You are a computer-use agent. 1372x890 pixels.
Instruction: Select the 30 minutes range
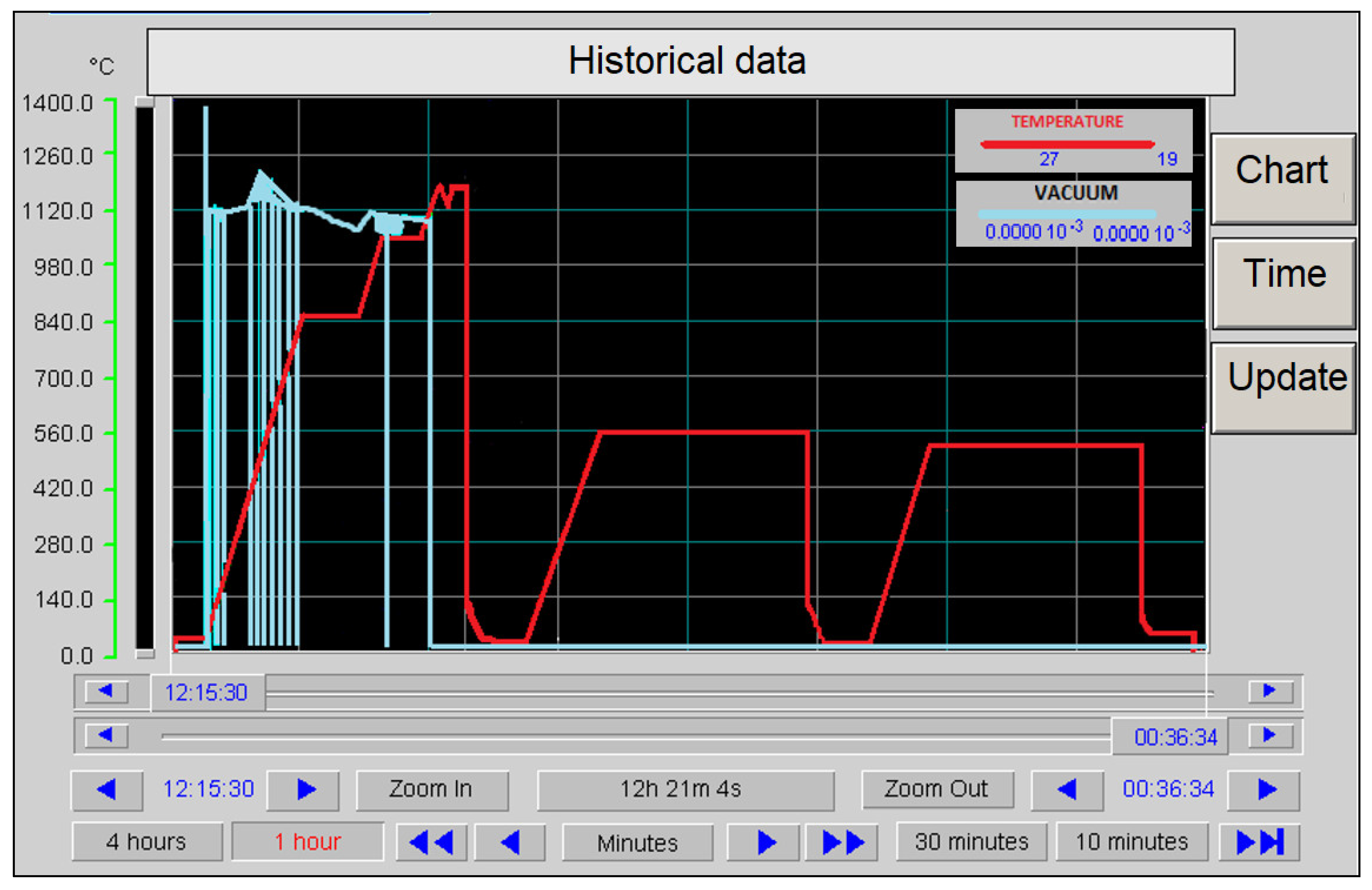[x=972, y=842]
